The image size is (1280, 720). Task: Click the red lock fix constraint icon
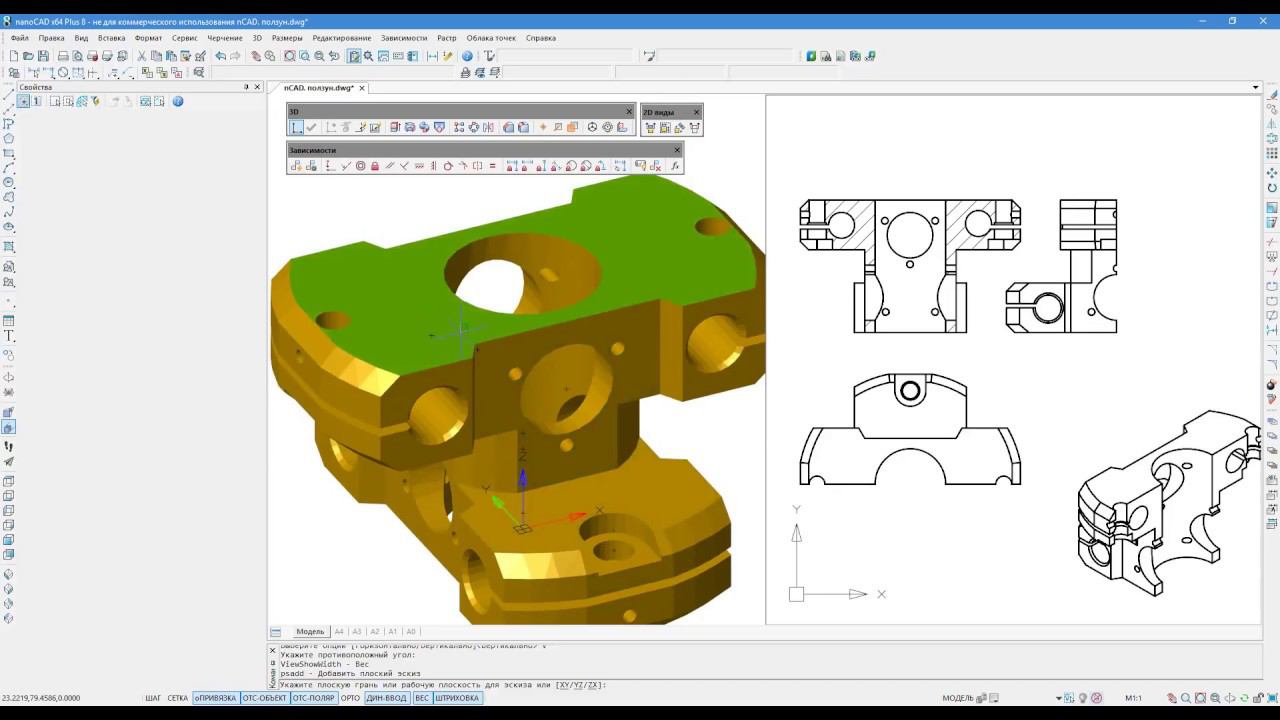coord(375,166)
